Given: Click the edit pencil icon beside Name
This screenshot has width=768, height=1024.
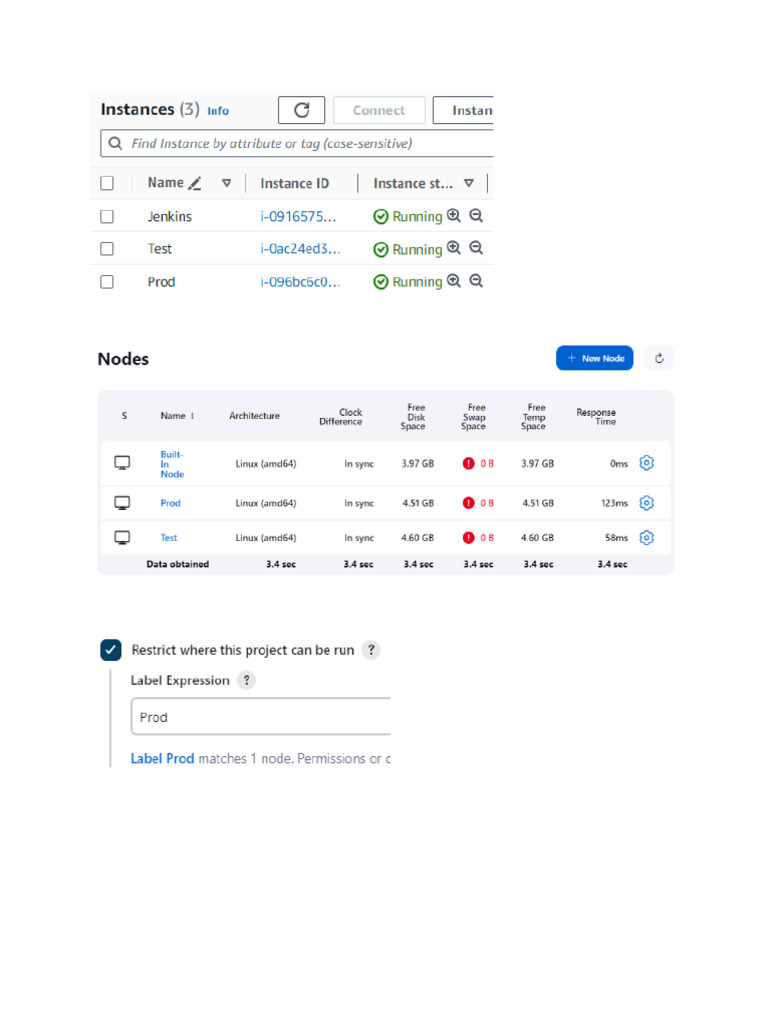Looking at the screenshot, I should tap(195, 184).
